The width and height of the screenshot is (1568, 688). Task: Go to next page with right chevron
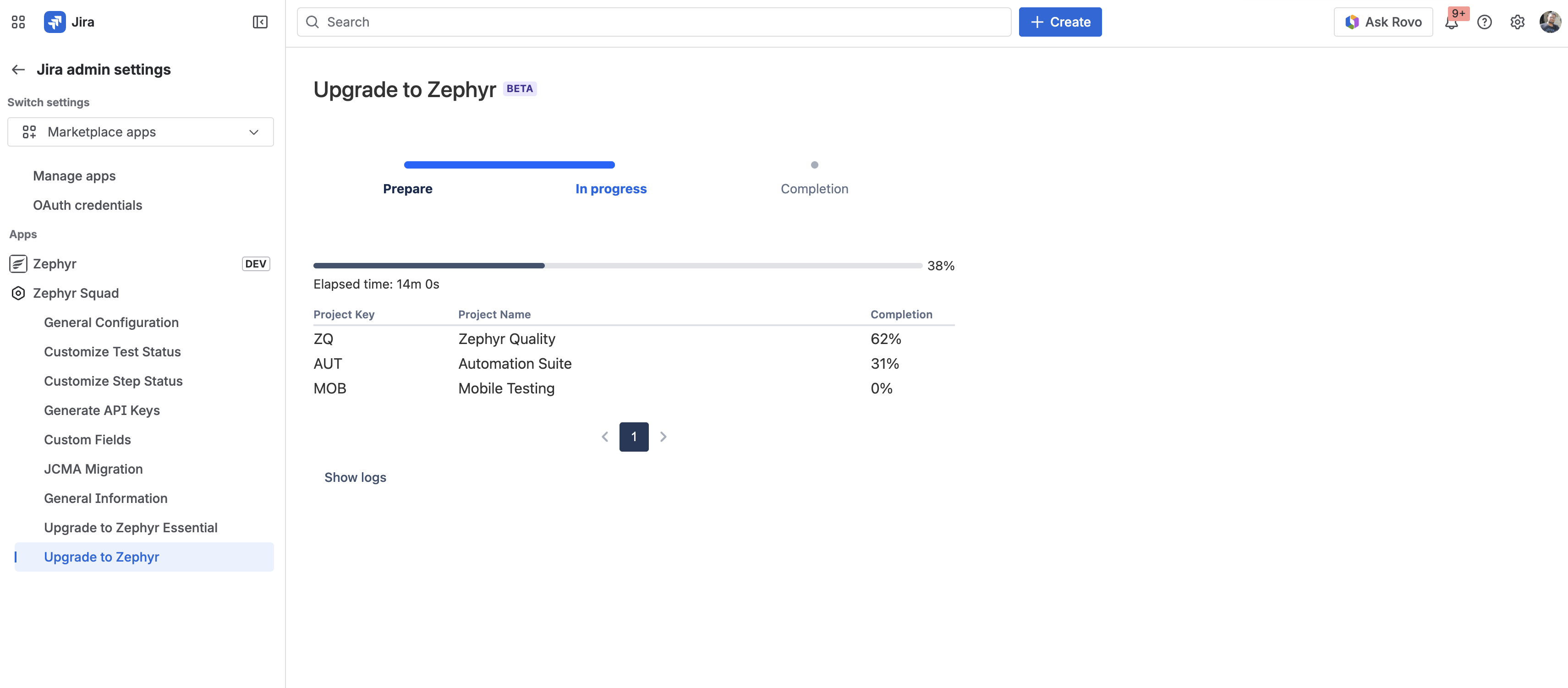coord(663,437)
